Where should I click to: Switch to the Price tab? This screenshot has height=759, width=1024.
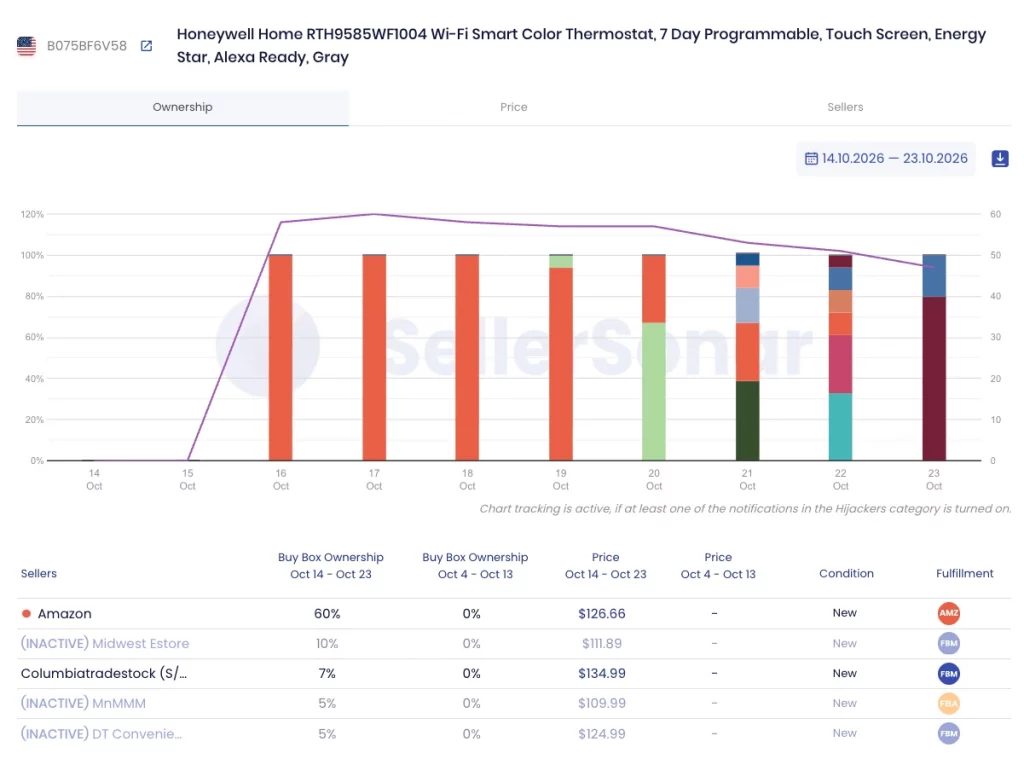pos(513,107)
